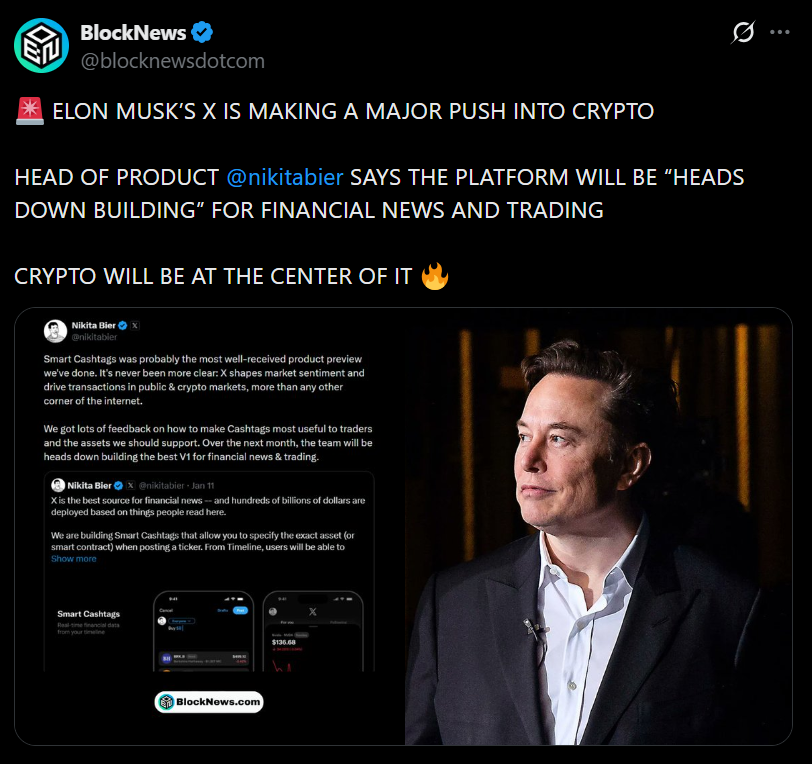Screen dimensions: 812x764
Task: Click the BlockNews display name
Action: pos(133,33)
